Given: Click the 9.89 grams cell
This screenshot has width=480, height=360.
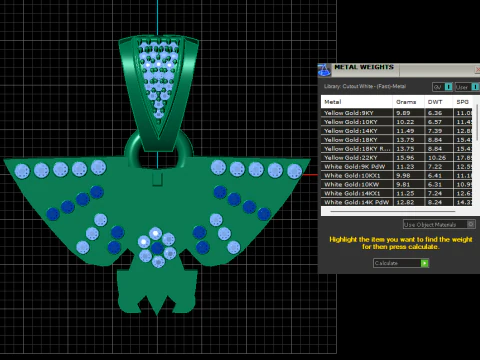Looking at the screenshot, I should pyautogui.click(x=409, y=113).
